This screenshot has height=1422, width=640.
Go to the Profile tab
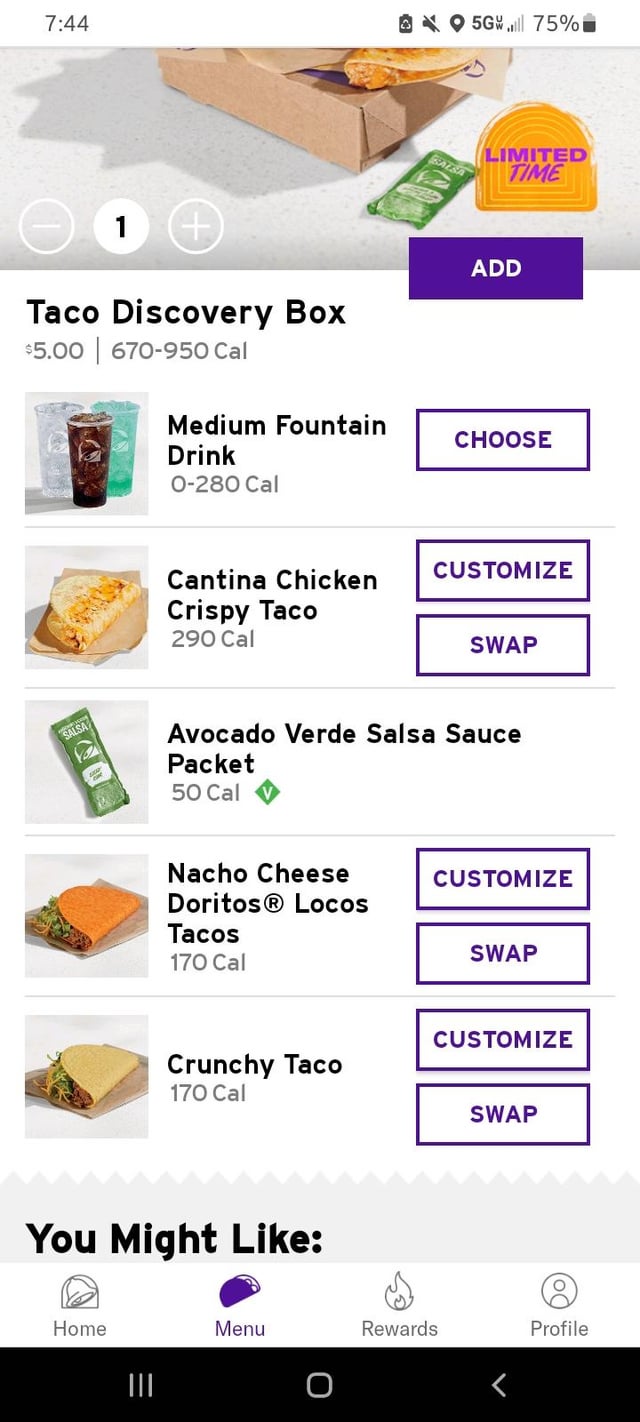(559, 1306)
